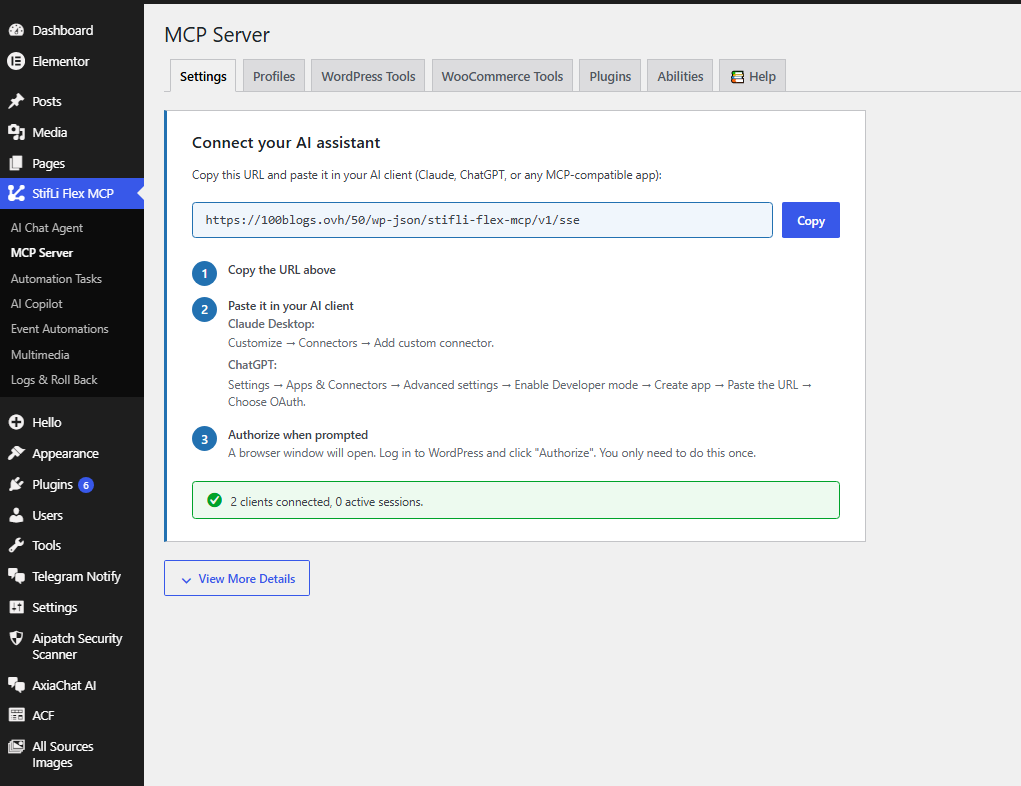Click the 'ChatGPT:' instruction label
Image resolution: width=1021 pixels, height=786 pixels.
252,365
